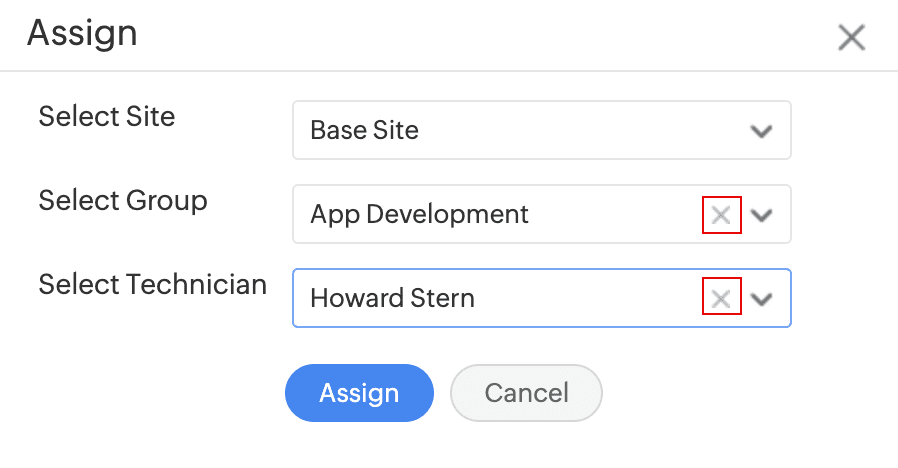Clear the App Development group selection
The image size is (898, 468).
[721, 214]
